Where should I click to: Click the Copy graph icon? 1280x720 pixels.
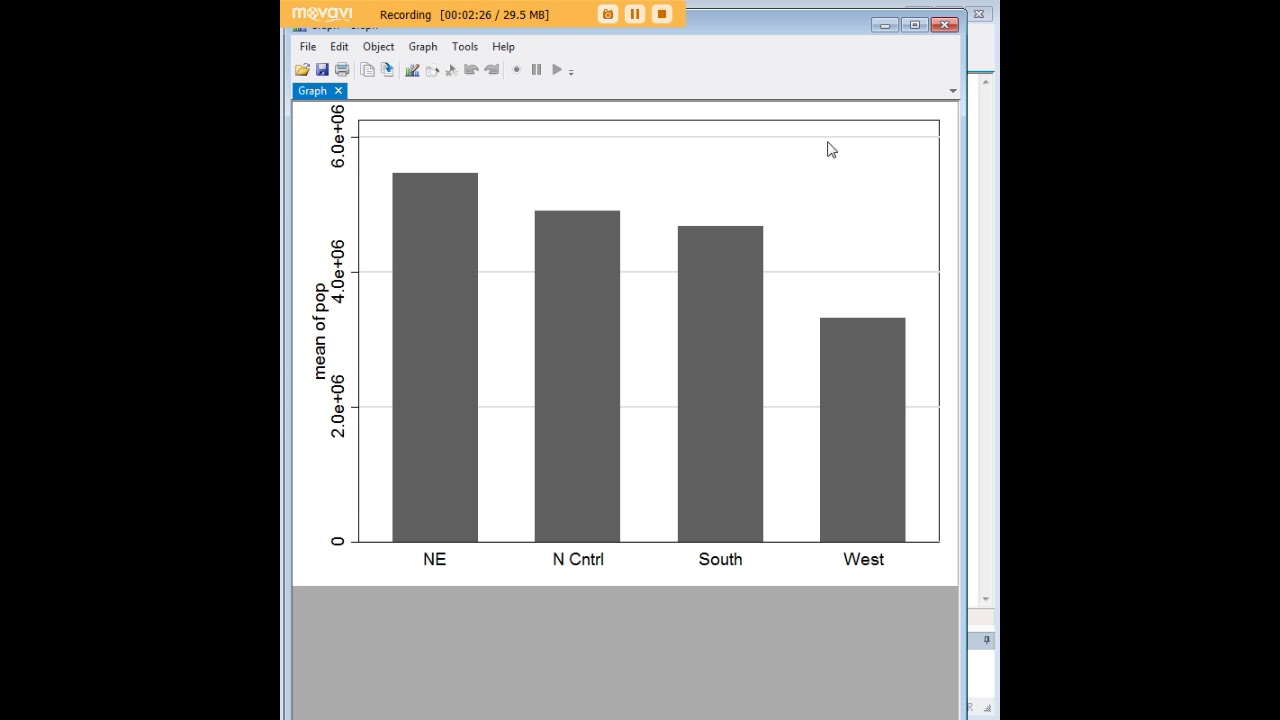[x=367, y=70]
